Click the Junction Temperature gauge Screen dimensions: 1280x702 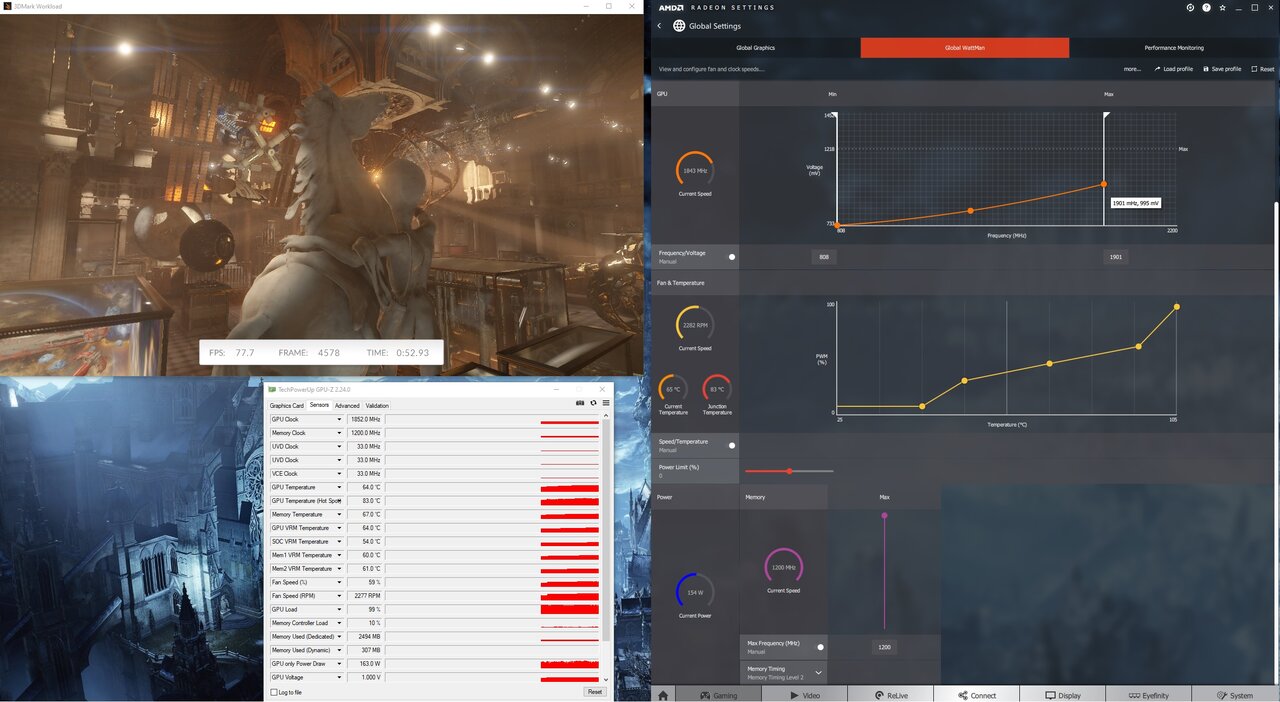(717, 389)
